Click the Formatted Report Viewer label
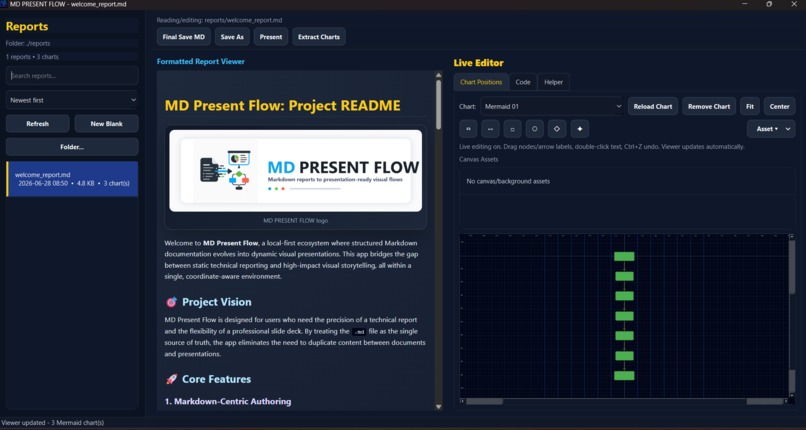Screen dimensions: 806x430 coord(200,62)
